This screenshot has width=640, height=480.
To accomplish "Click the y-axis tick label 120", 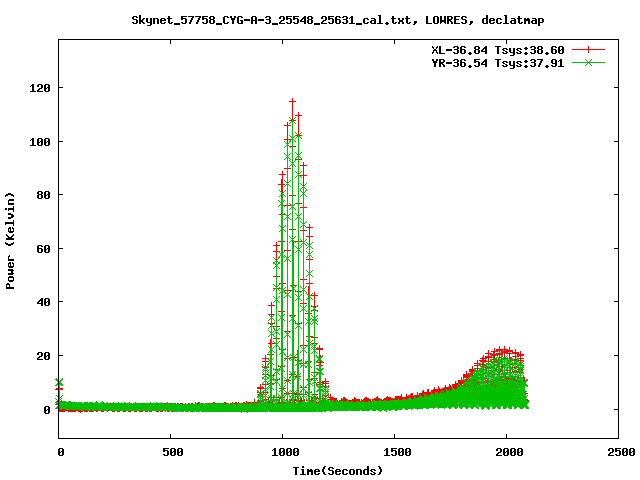I will (x=40, y=88).
